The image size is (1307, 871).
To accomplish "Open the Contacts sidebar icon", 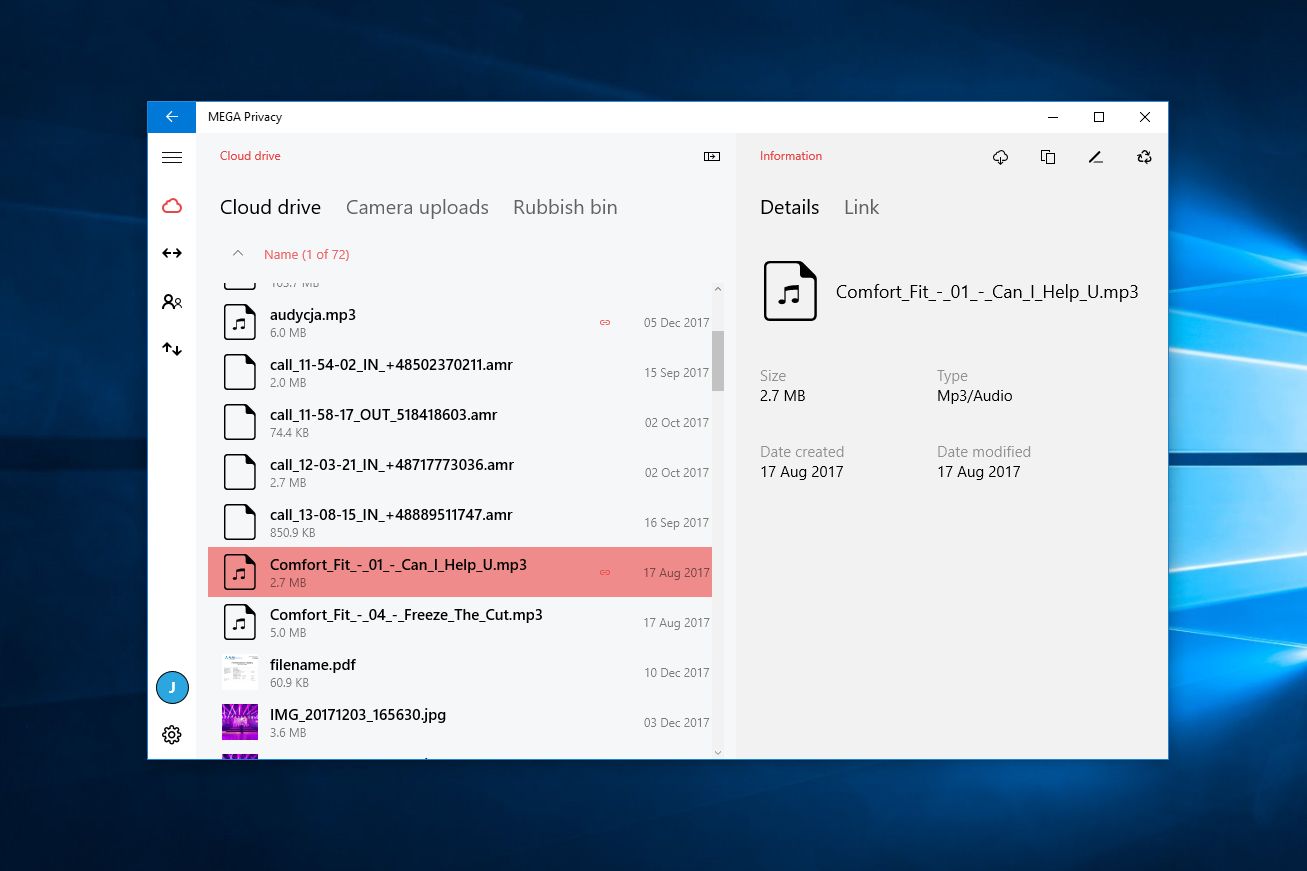I will point(172,301).
